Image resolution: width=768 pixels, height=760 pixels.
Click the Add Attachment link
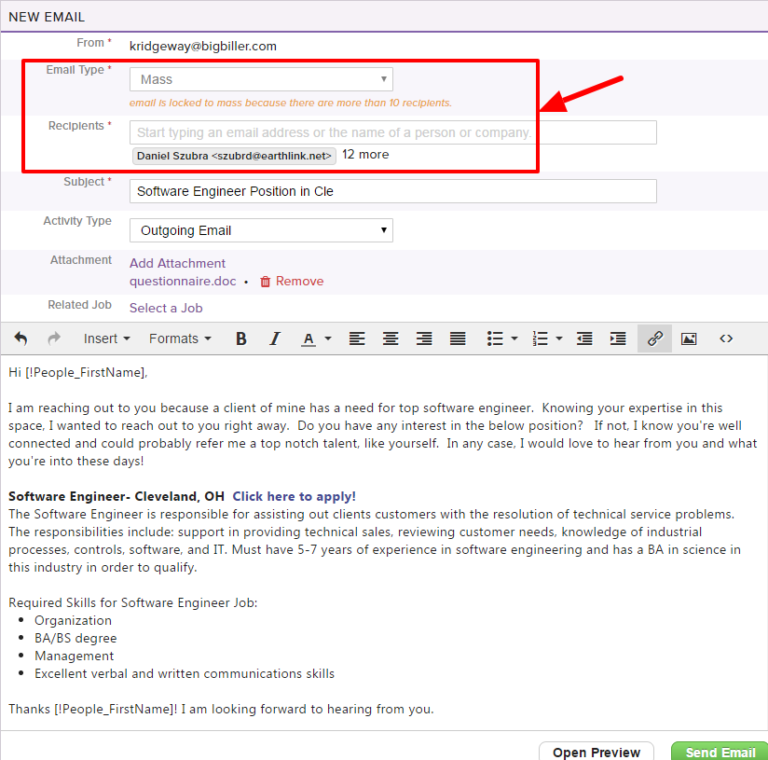point(178,263)
